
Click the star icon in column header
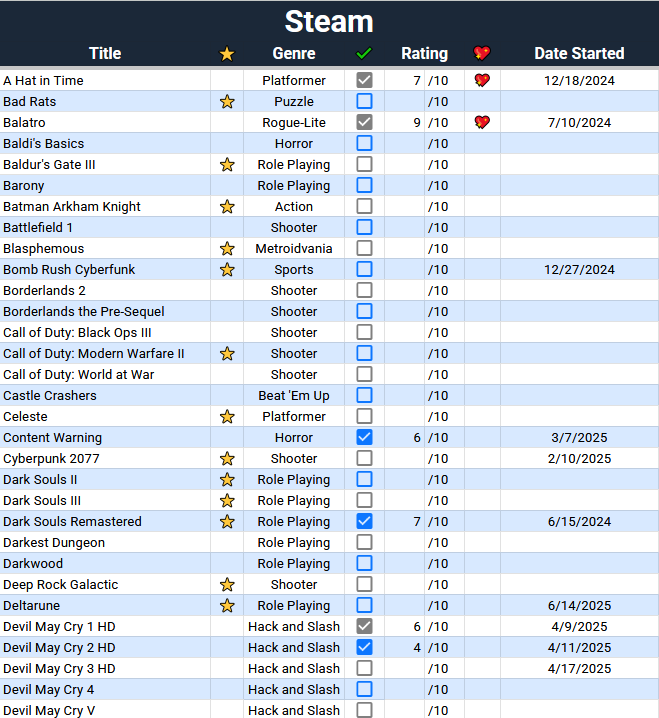[x=227, y=54]
